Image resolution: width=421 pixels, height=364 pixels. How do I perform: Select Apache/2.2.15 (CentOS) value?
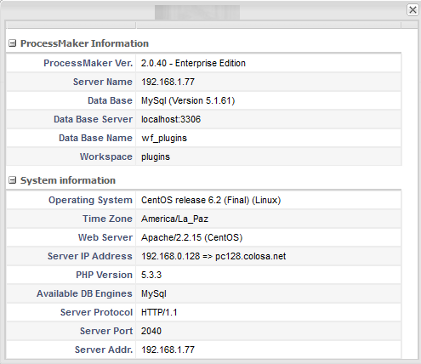click(192, 237)
